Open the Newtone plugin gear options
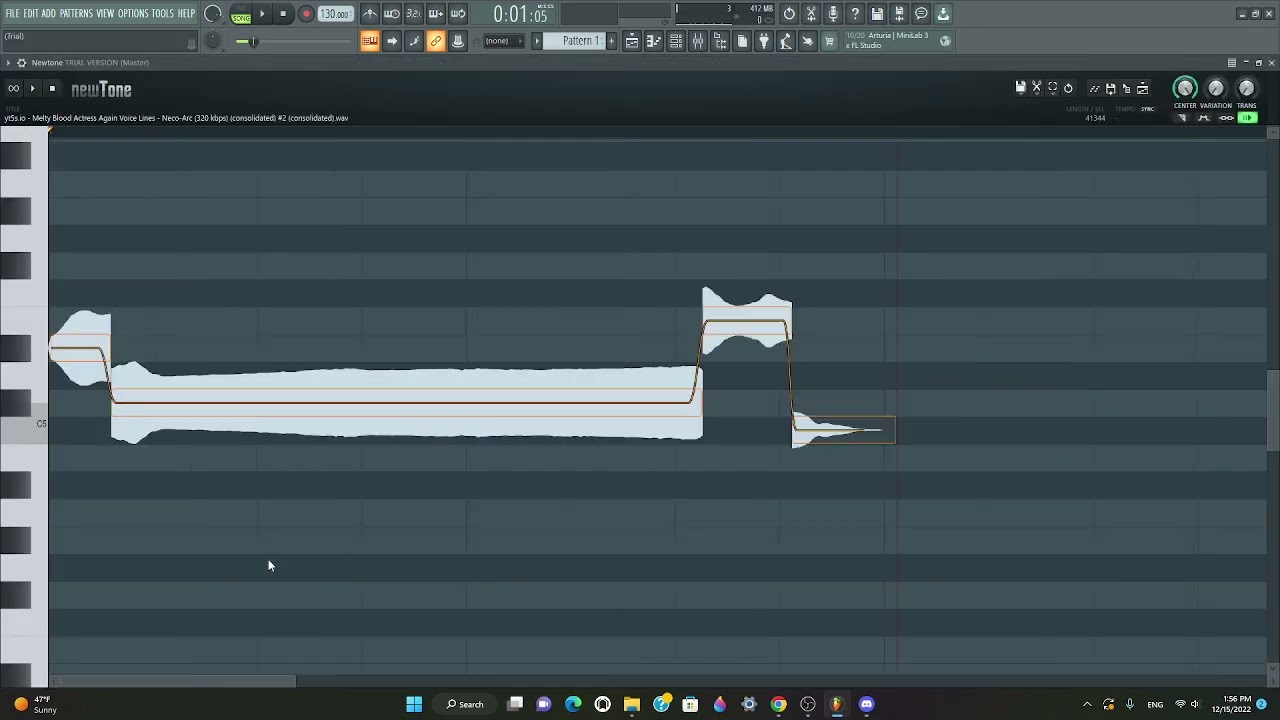The image size is (1280, 720). coord(21,63)
